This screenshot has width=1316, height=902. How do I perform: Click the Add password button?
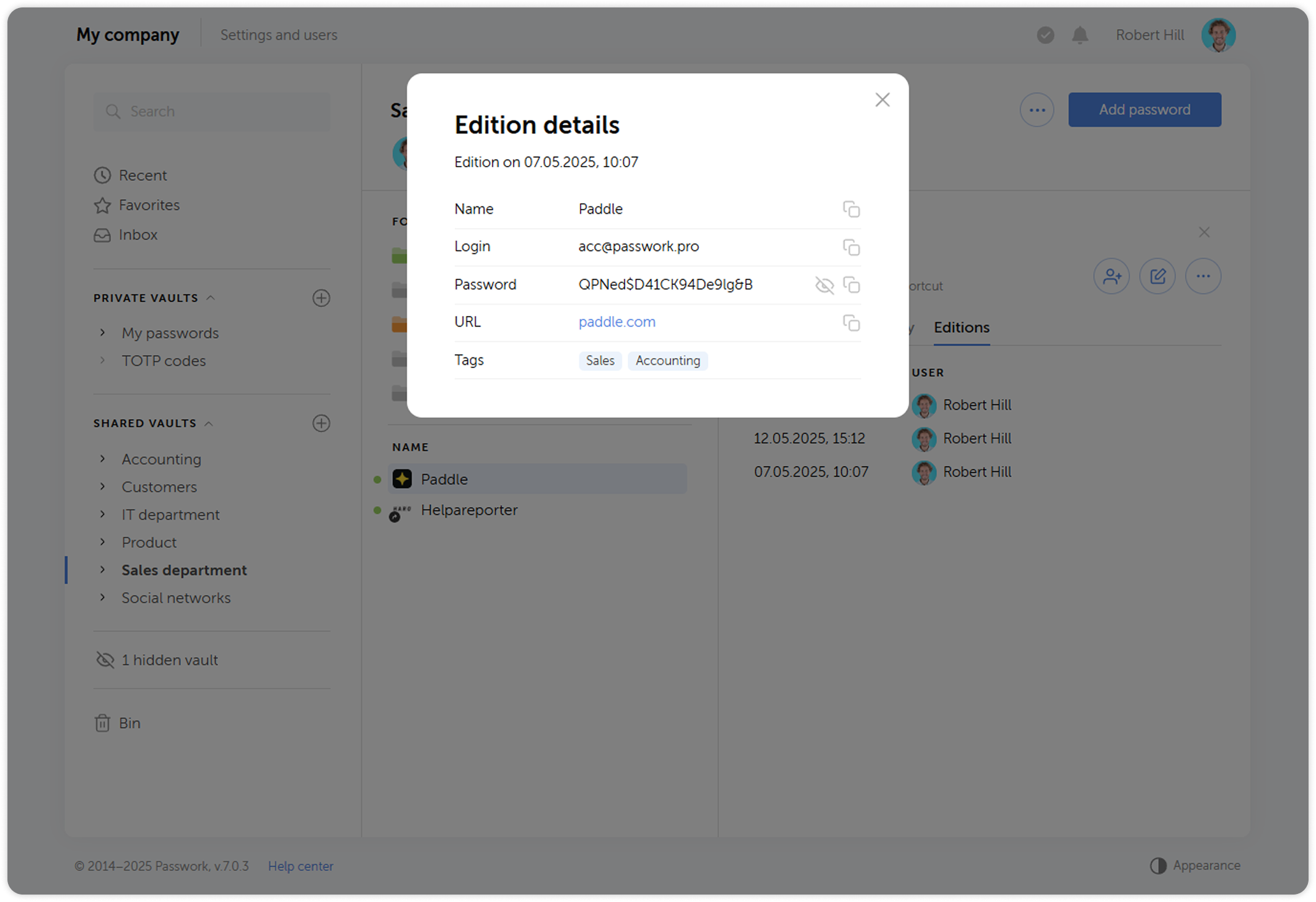[x=1144, y=110]
